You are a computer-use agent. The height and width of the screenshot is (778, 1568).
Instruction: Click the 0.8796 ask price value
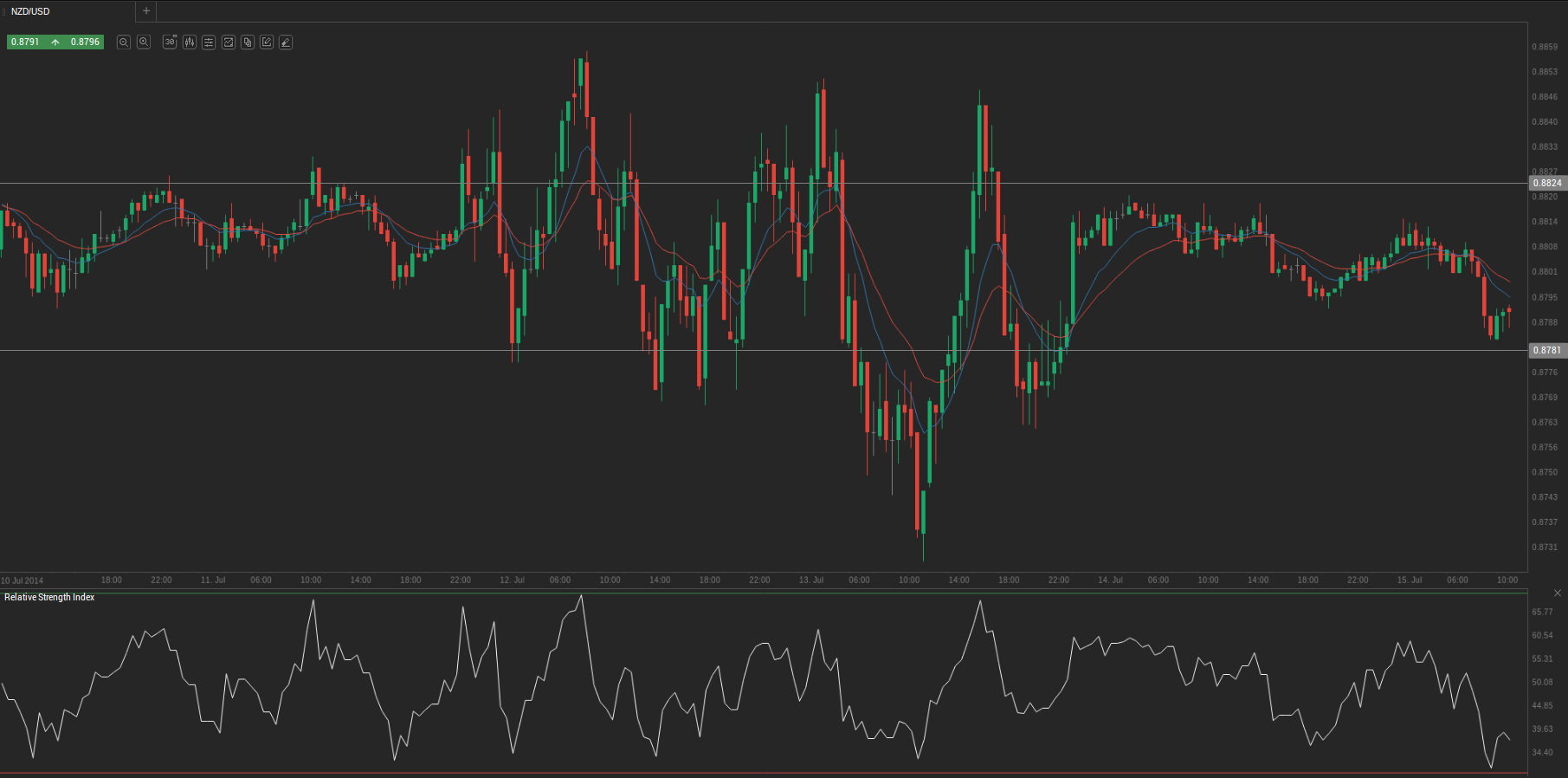85,42
